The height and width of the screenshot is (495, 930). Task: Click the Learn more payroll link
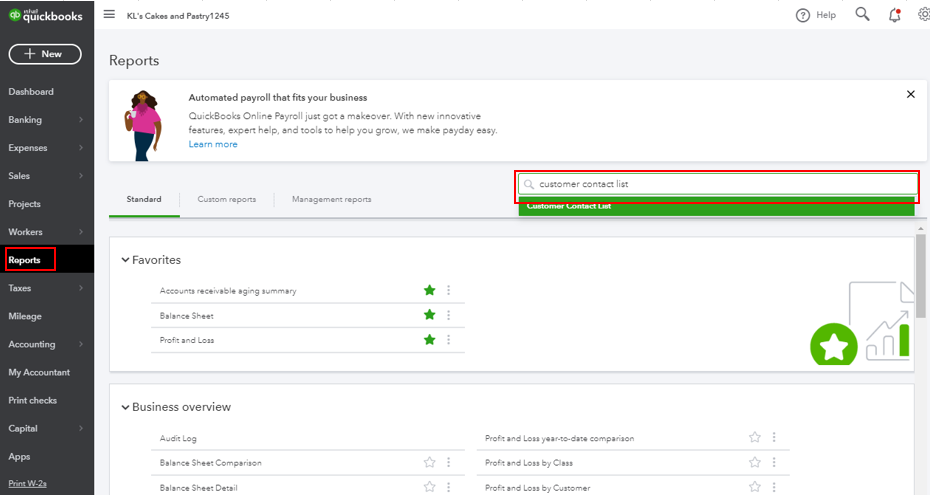pyautogui.click(x=213, y=144)
